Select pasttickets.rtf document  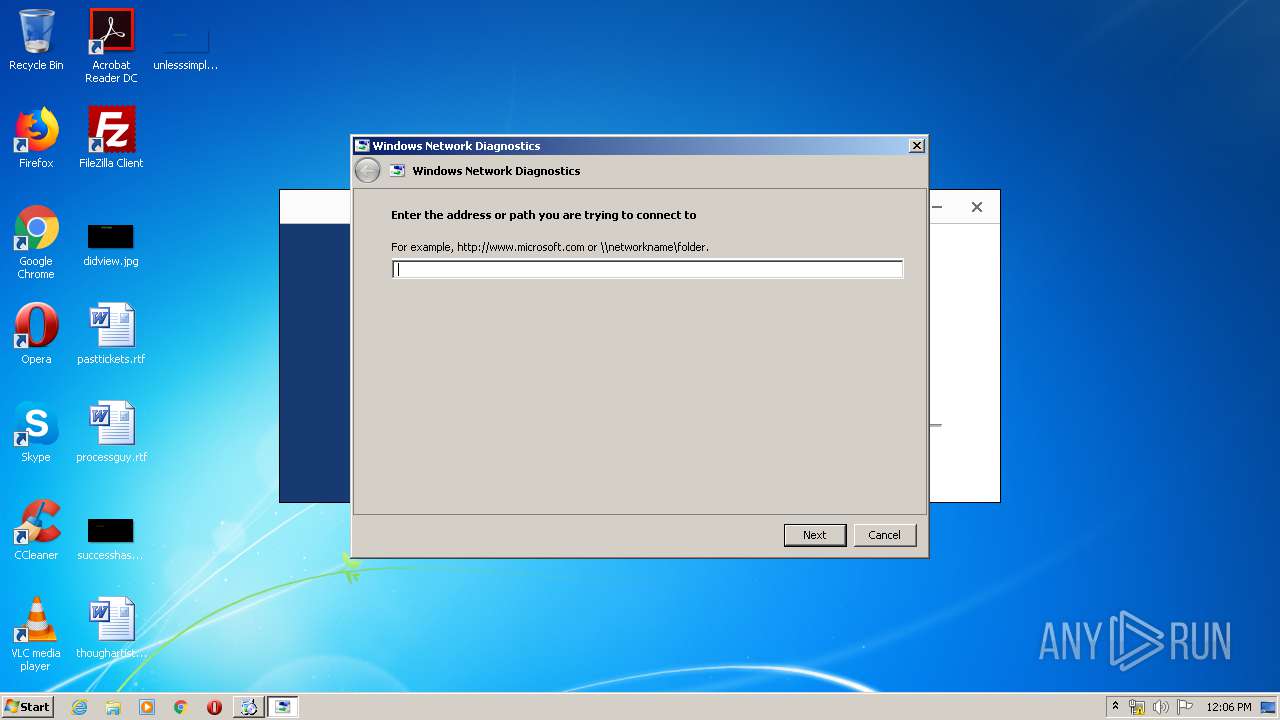click(x=111, y=334)
